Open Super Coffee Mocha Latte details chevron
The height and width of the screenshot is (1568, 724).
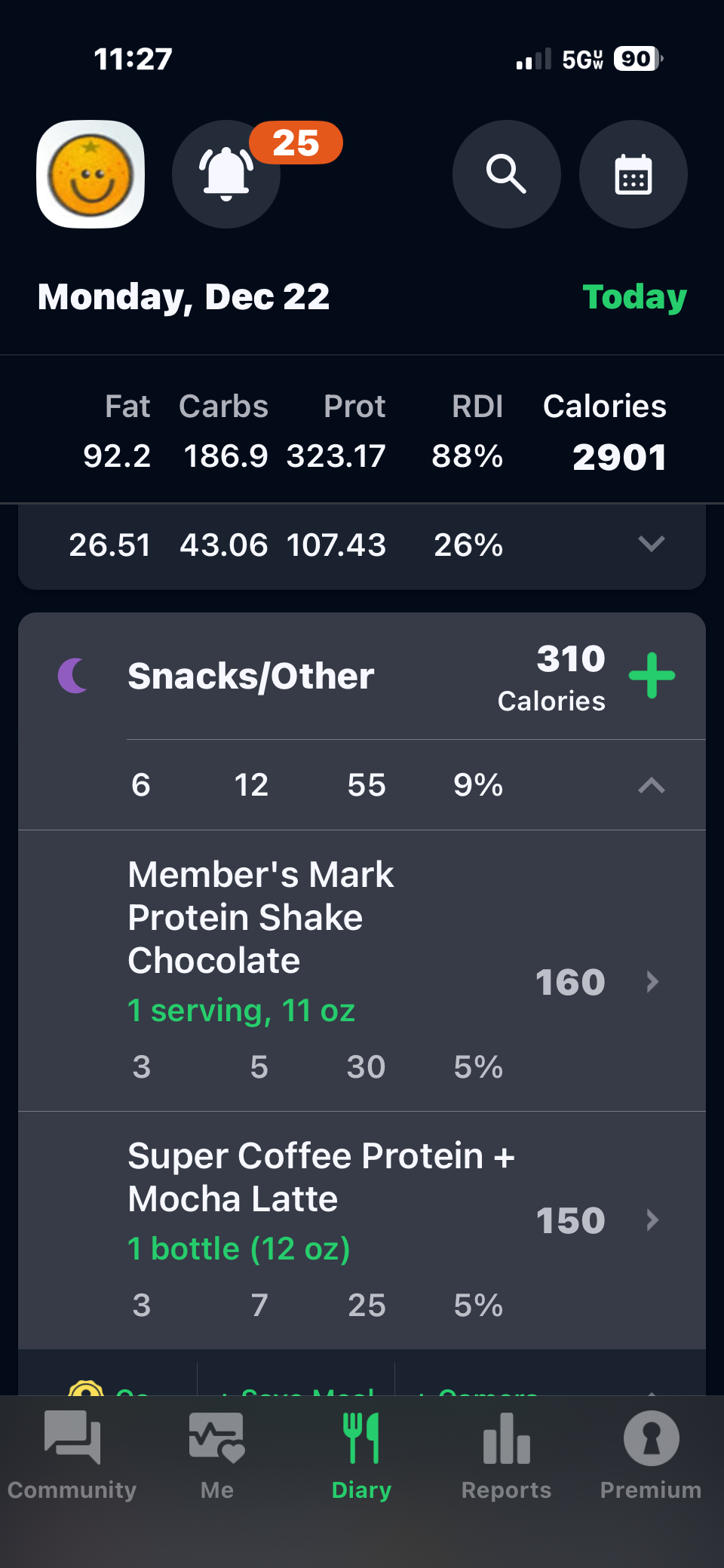pos(653,1220)
